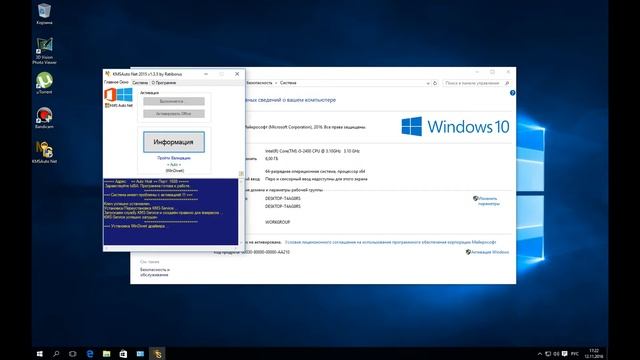Screen dimensions: 640x360
Task: Click Безопасность in the System breadcrumb
Action: [259, 83]
